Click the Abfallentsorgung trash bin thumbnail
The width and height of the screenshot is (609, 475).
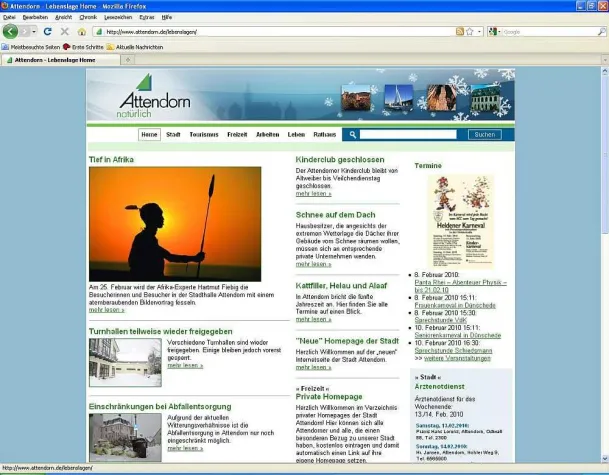125,437
